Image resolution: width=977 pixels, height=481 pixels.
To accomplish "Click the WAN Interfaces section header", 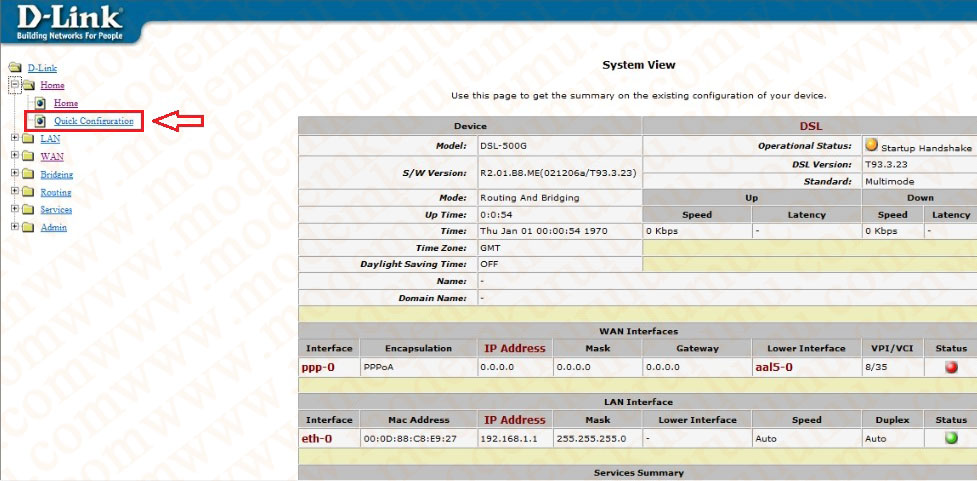I will (638, 331).
